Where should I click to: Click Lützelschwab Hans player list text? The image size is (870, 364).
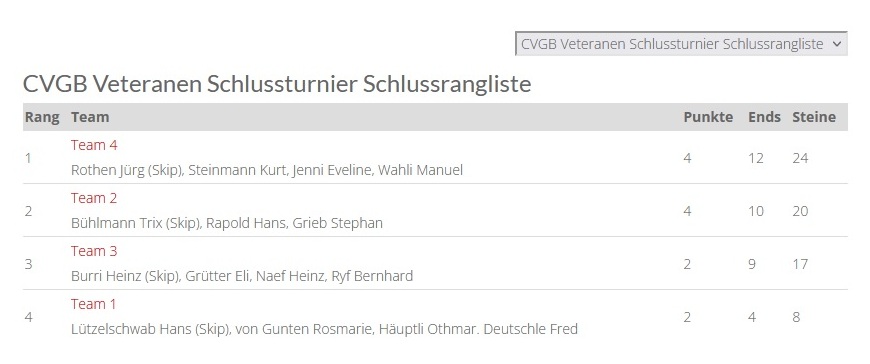pyautogui.click(x=325, y=329)
